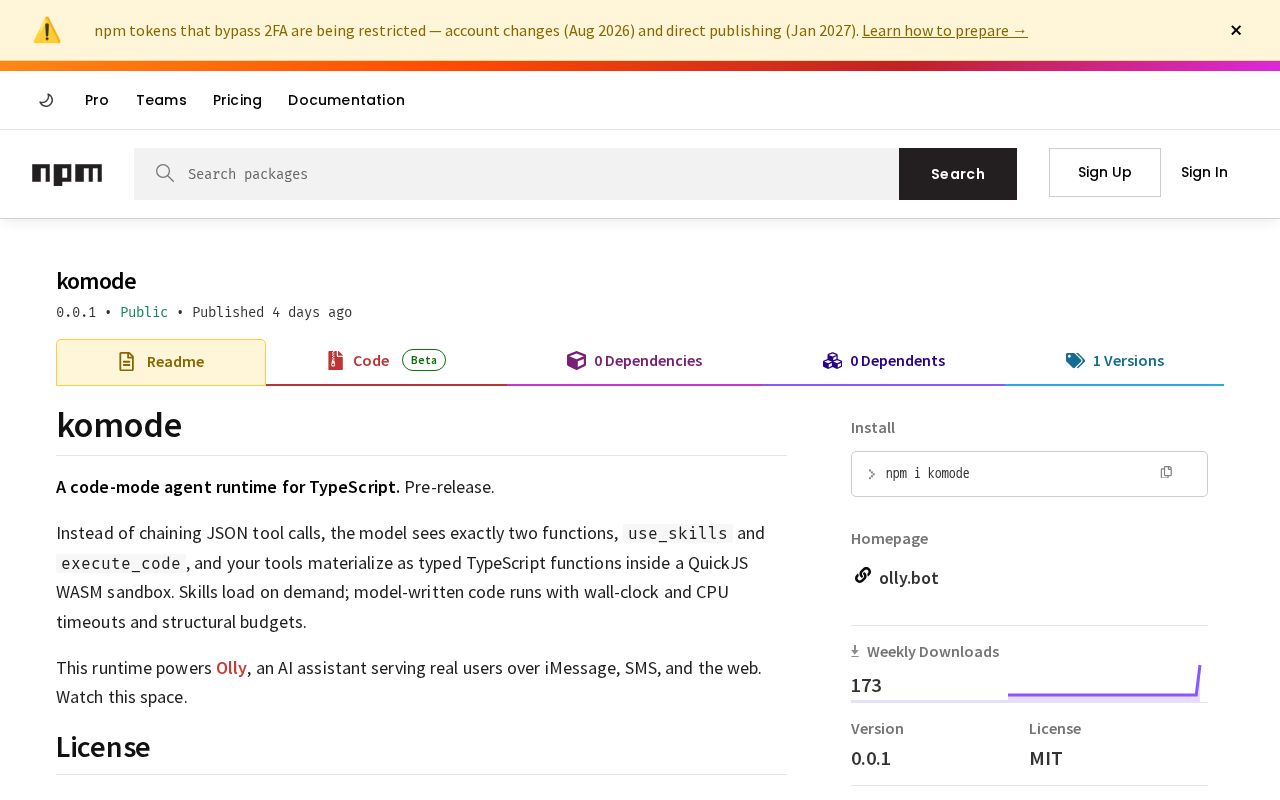Screen dimensions: 1280x800
Task: Toggle dark mode moon icon
Action: (46, 100)
